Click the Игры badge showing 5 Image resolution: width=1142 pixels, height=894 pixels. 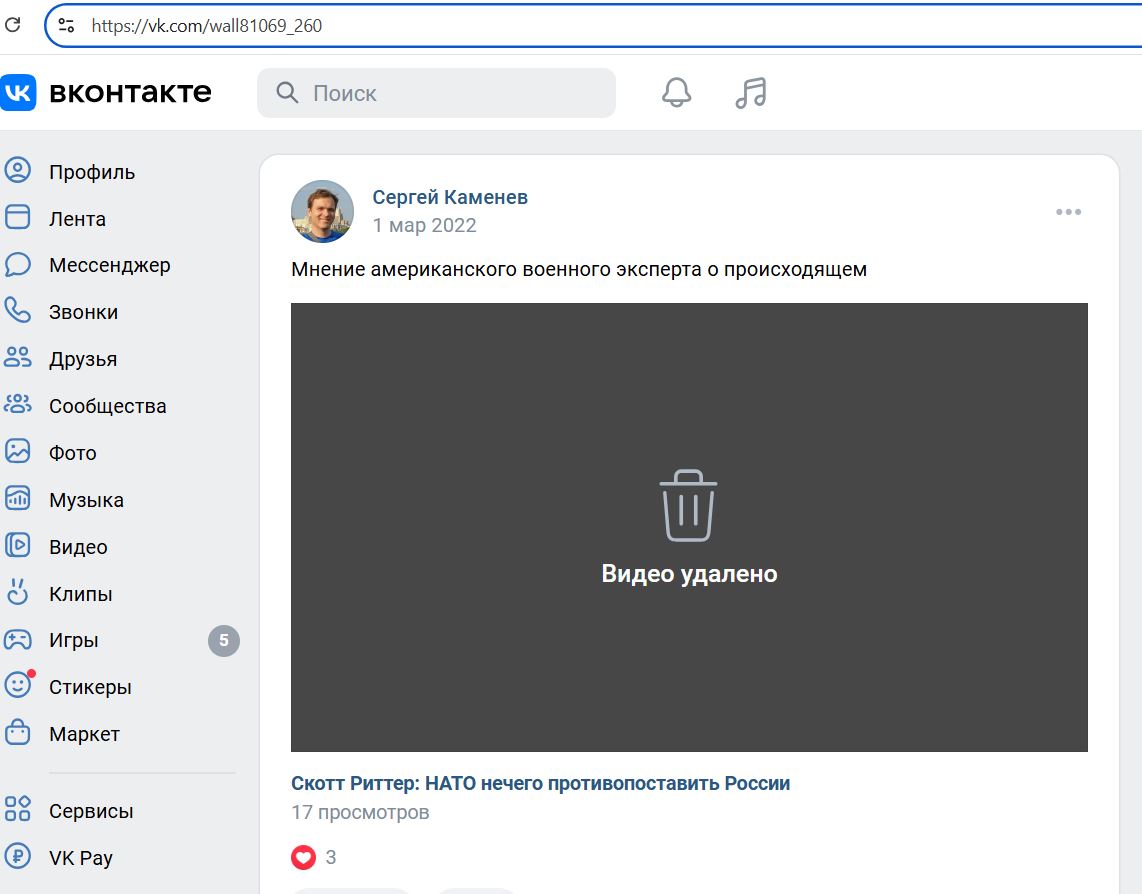(224, 640)
